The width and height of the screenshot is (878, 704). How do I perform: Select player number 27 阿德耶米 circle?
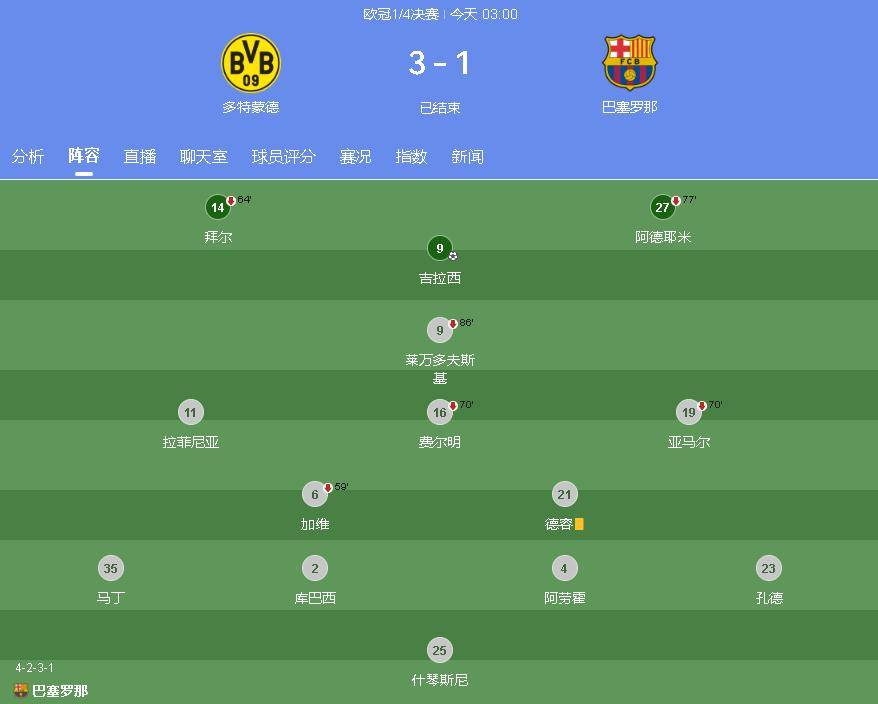tap(662, 207)
